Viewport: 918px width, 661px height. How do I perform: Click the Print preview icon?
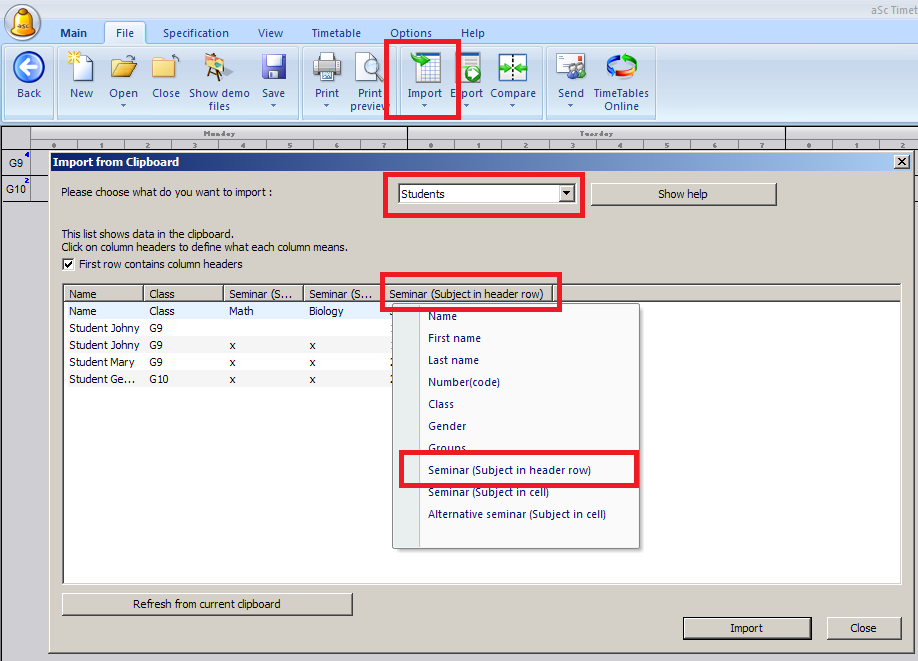click(370, 68)
